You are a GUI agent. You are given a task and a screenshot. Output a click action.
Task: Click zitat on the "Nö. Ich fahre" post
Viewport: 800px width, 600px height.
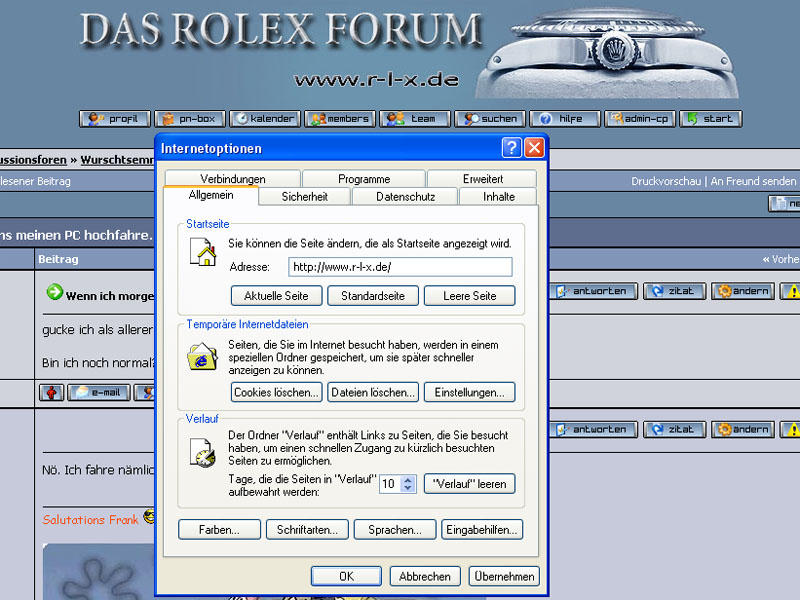pyautogui.click(x=674, y=430)
